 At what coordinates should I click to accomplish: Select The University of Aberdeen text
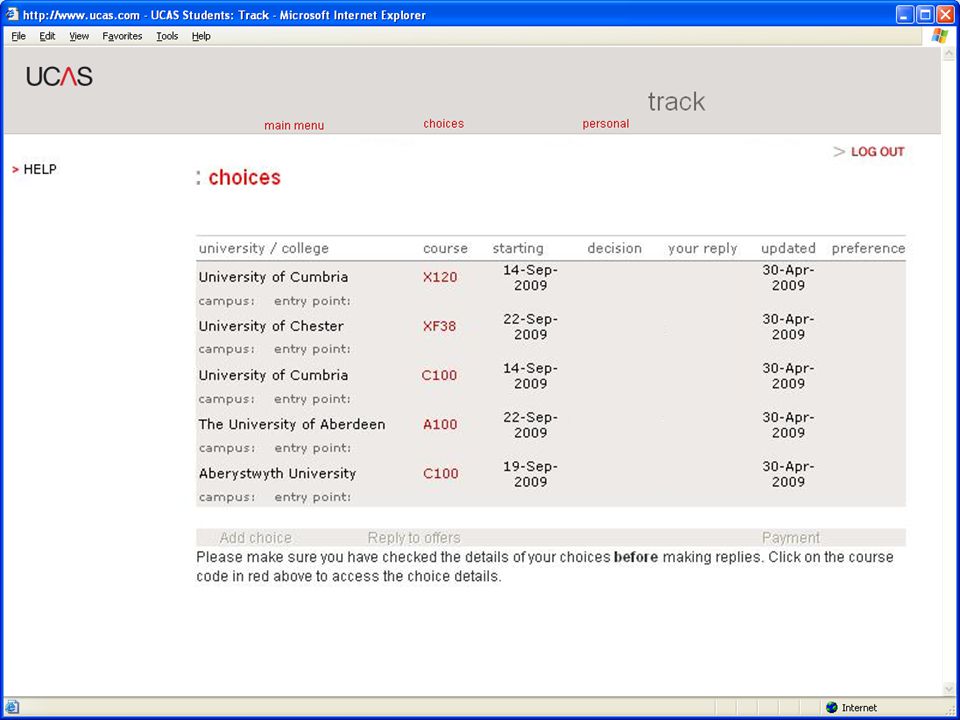(291, 424)
